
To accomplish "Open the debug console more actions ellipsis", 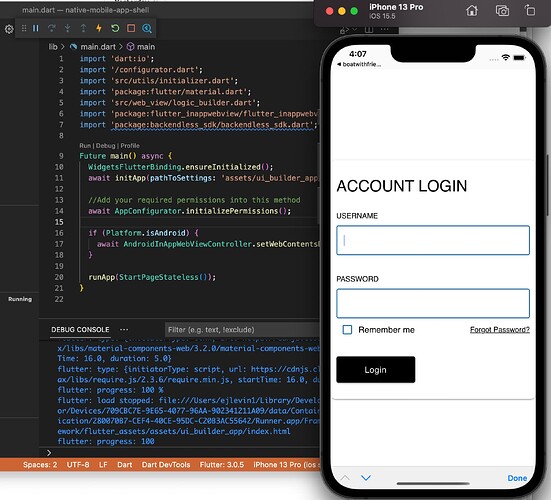I will [x=124, y=330].
